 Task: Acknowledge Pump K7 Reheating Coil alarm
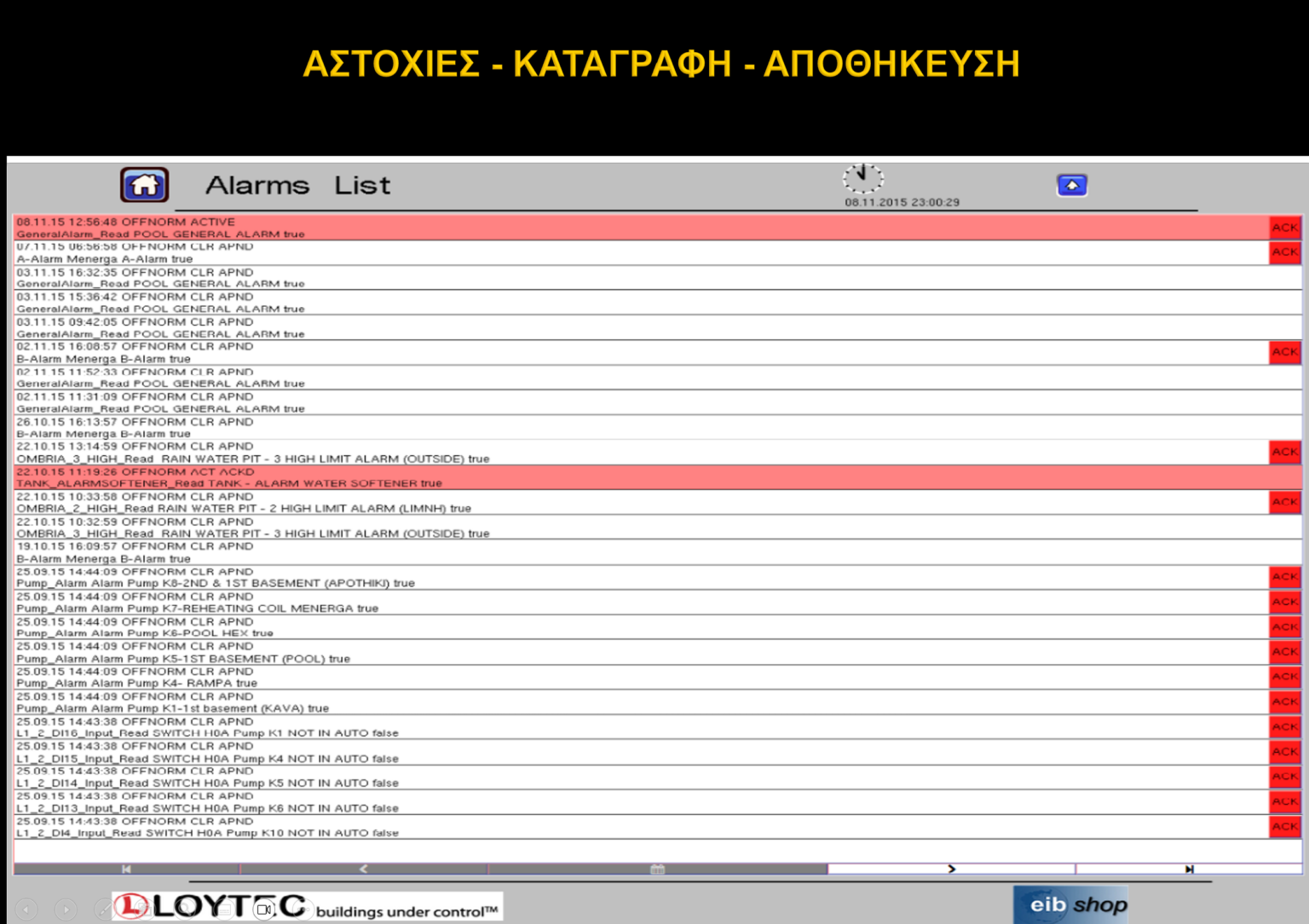tap(1284, 602)
